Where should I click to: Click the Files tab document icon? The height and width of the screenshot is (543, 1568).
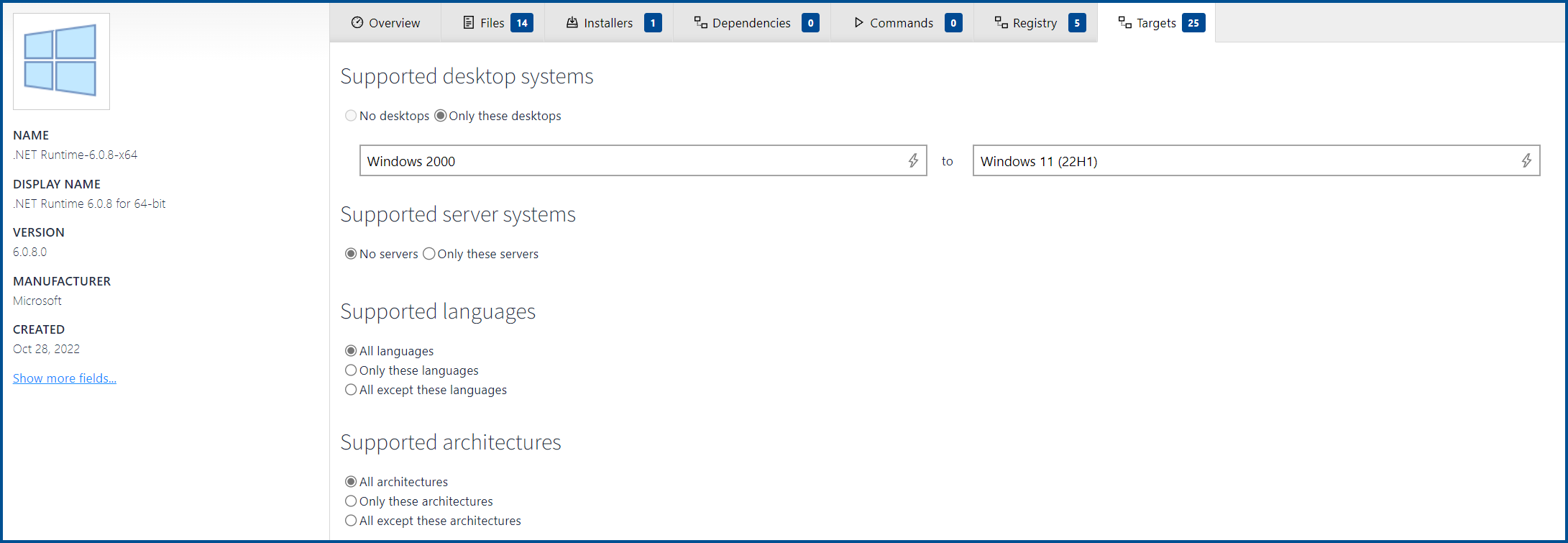point(469,22)
